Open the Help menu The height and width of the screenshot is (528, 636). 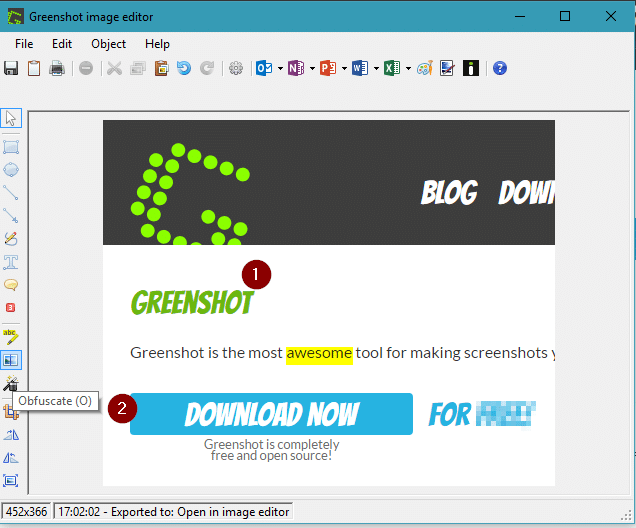point(157,44)
